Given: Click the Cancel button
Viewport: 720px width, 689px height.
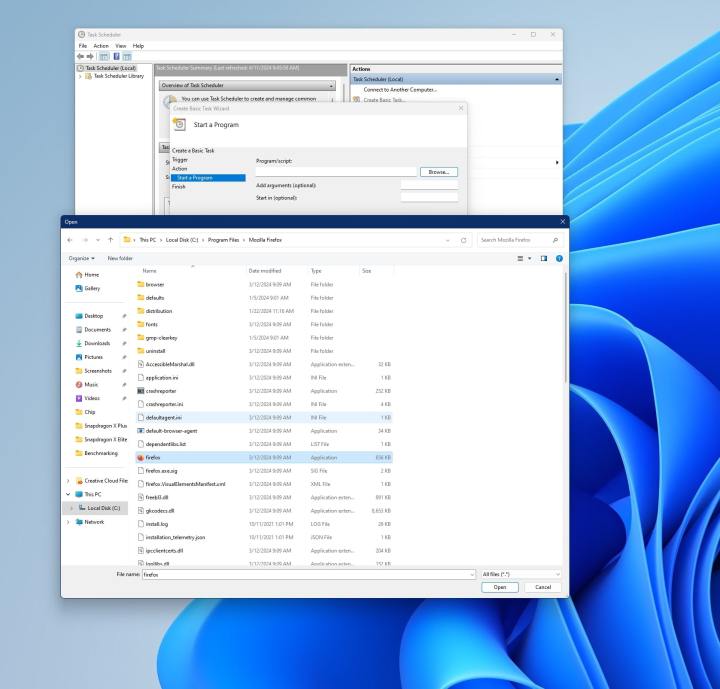Looking at the screenshot, I should pyautogui.click(x=542, y=588).
